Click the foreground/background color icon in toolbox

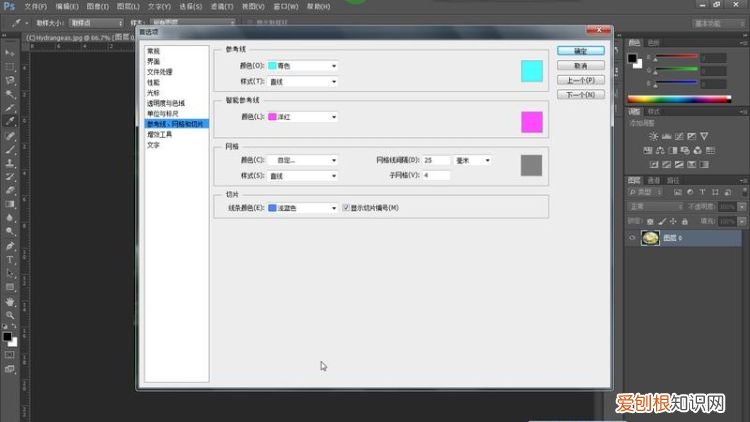click(x=9, y=339)
